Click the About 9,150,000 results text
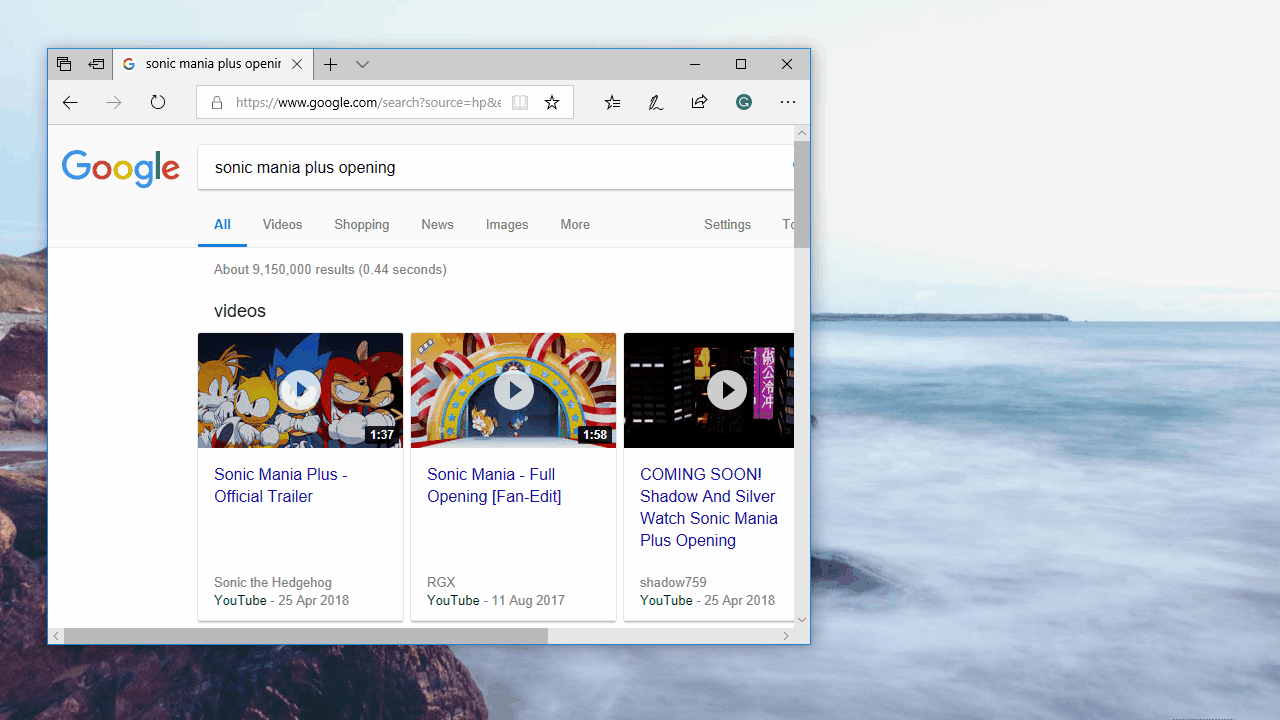 coord(330,270)
